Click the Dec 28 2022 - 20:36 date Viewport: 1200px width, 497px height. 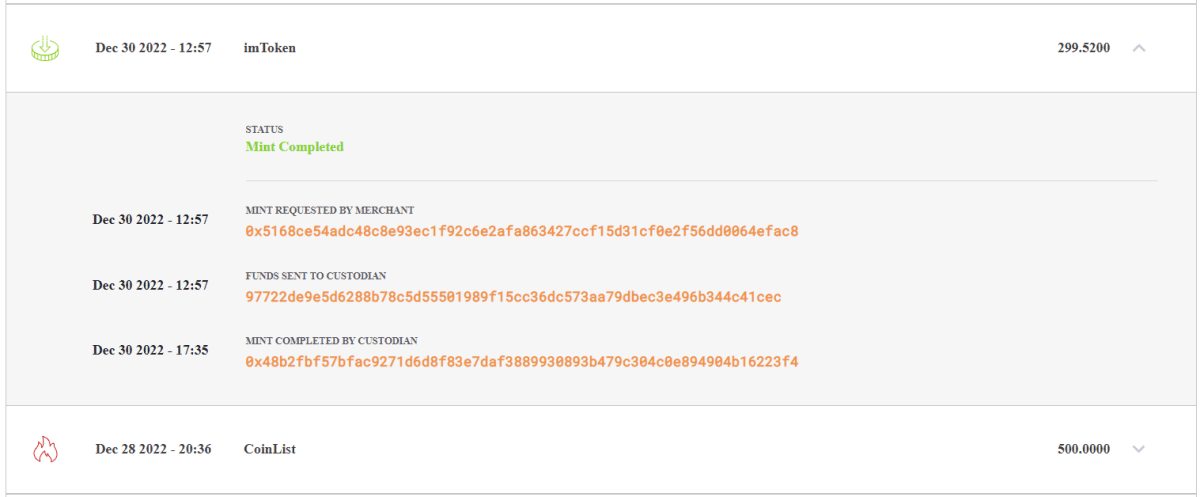(x=153, y=450)
